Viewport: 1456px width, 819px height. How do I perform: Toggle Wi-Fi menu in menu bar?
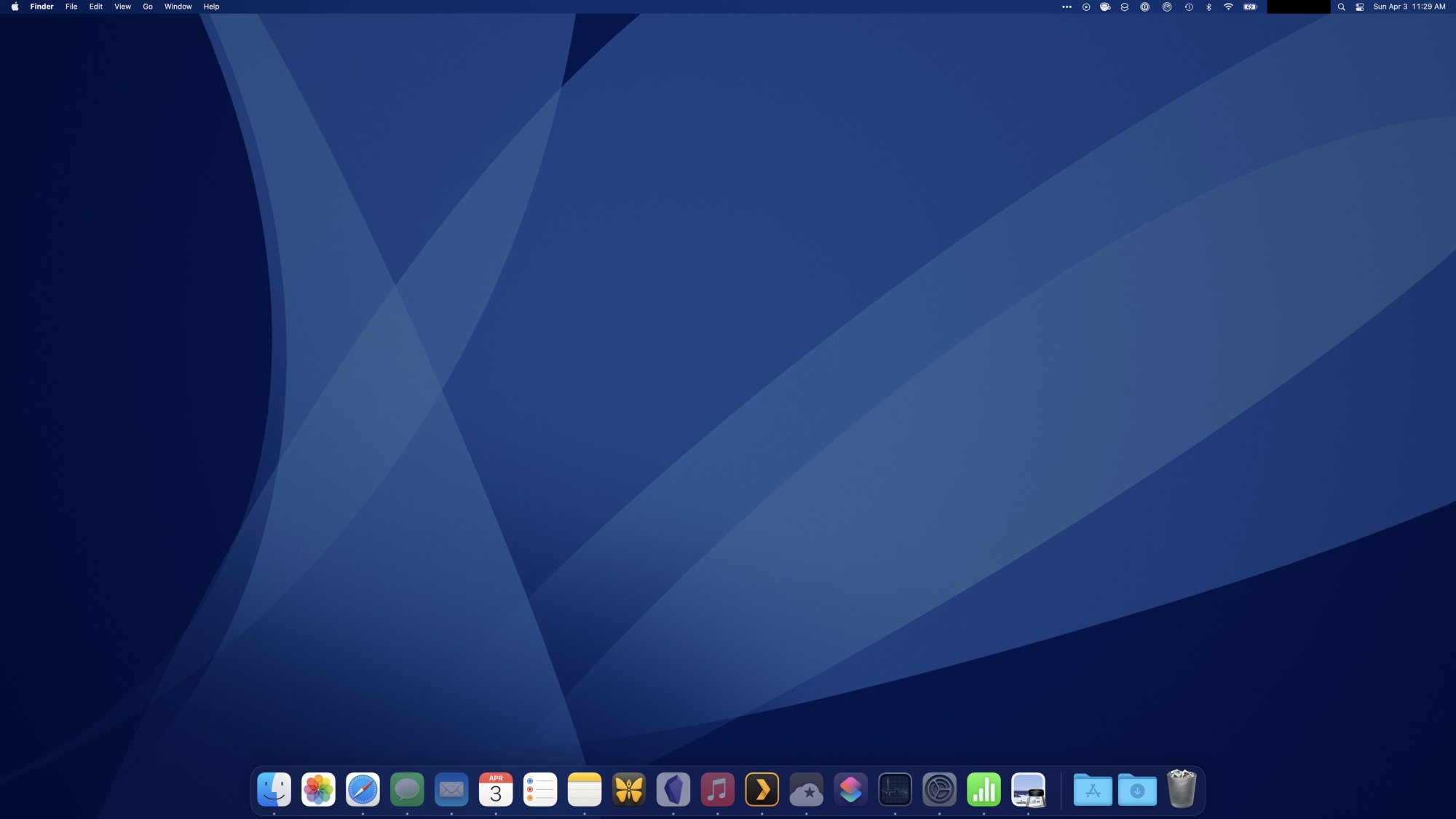[1228, 7]
